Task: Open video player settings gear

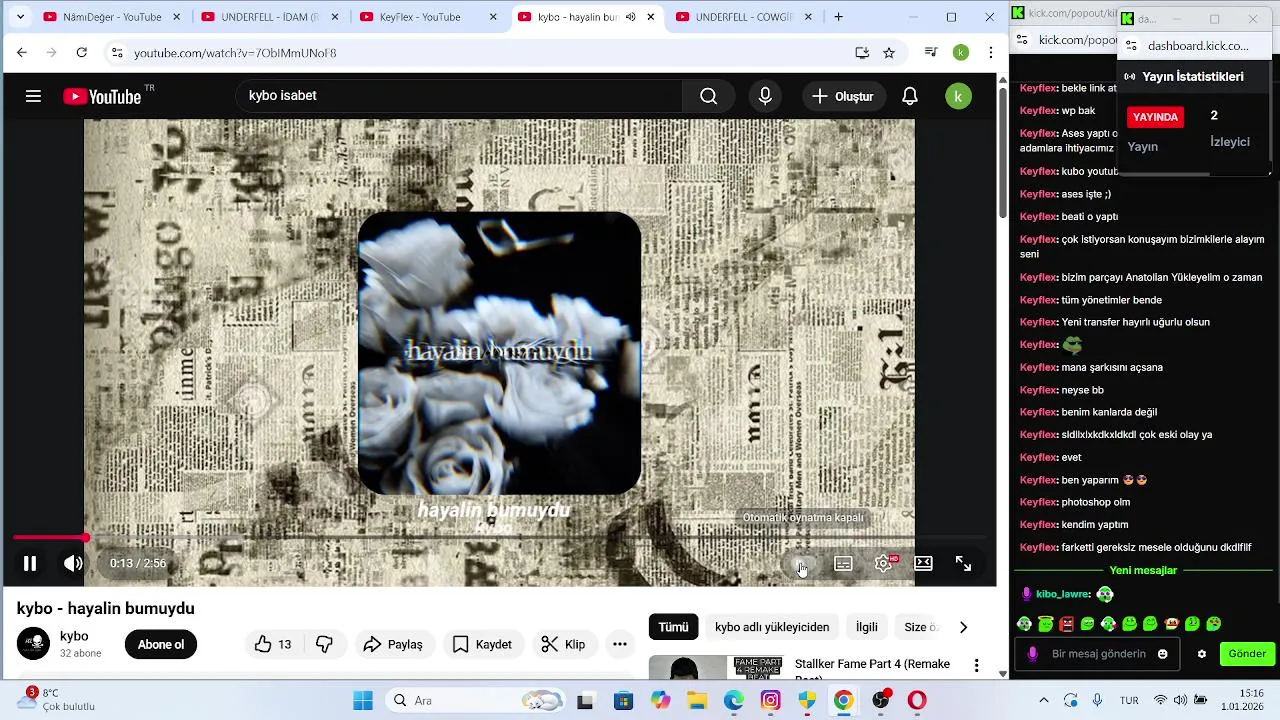Action: [883, 564]
